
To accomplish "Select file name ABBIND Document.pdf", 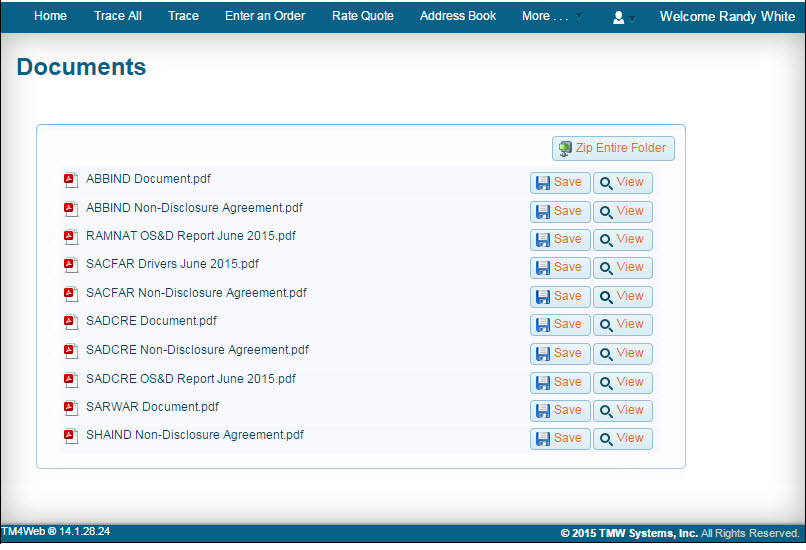I will click(x=149, y=179).
